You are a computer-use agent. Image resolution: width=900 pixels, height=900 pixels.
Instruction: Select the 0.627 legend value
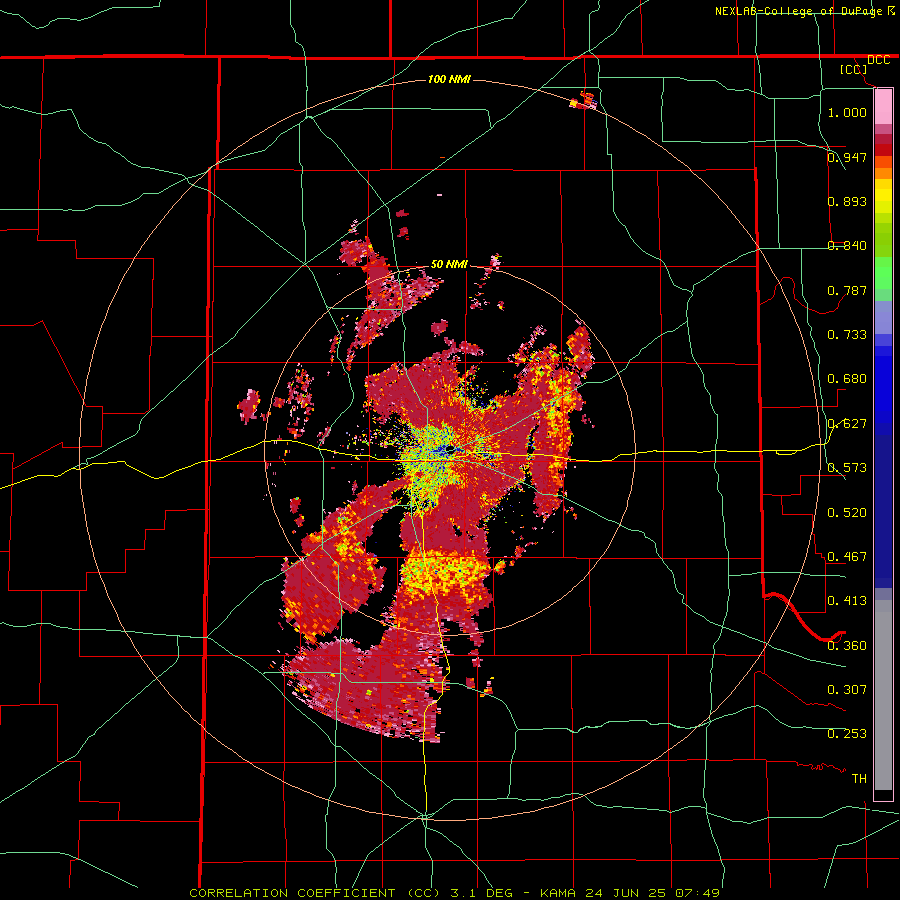point(847,423)
